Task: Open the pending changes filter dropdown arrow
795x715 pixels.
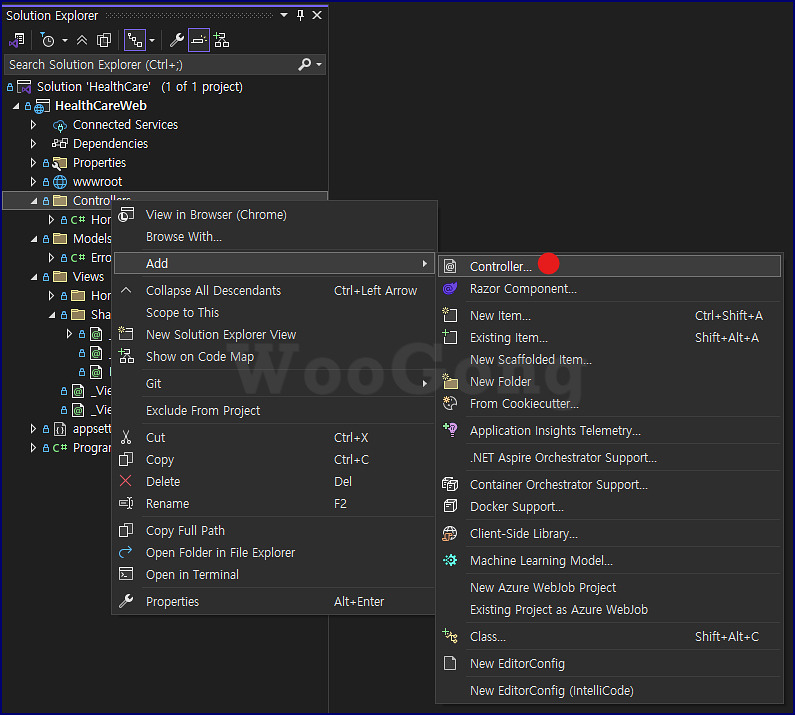Action: click(65, 40)
